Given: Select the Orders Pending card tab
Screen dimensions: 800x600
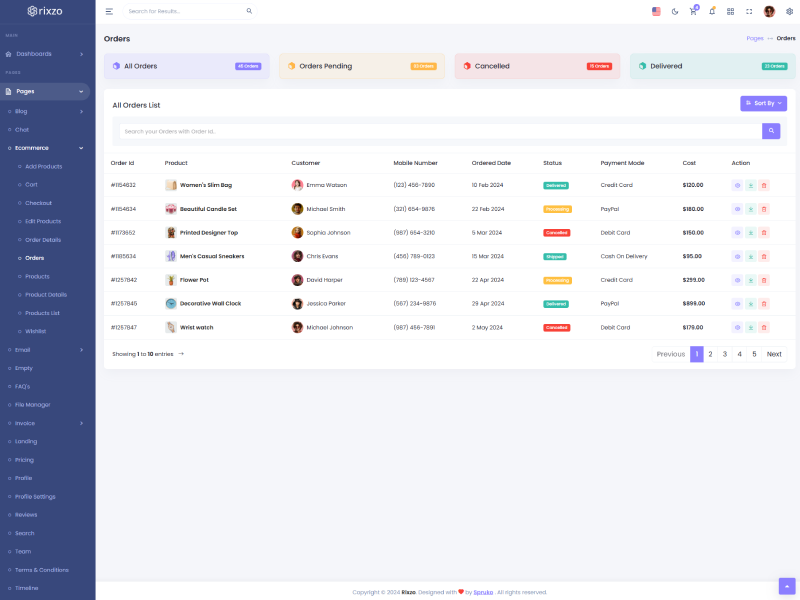Looking at the screenshot, I should [x=364, y=66].
